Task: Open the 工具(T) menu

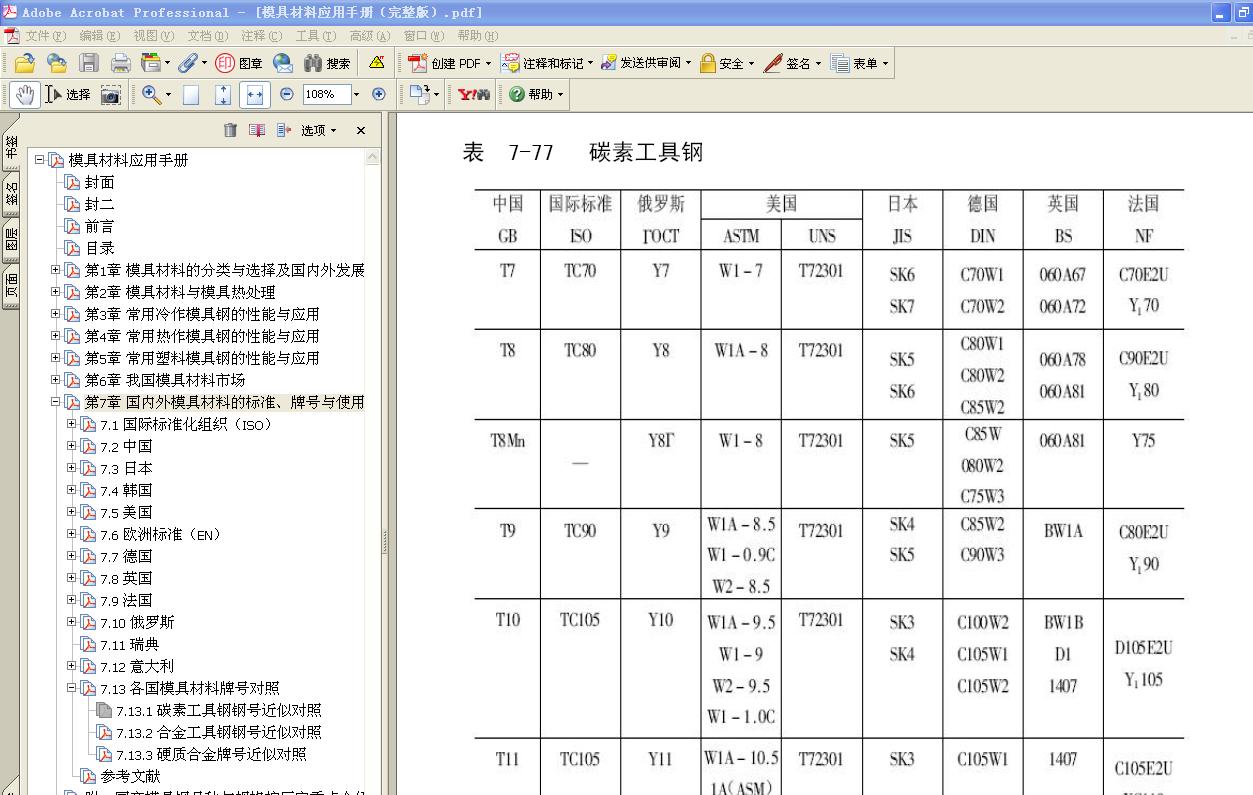Action: pos(315,36)
